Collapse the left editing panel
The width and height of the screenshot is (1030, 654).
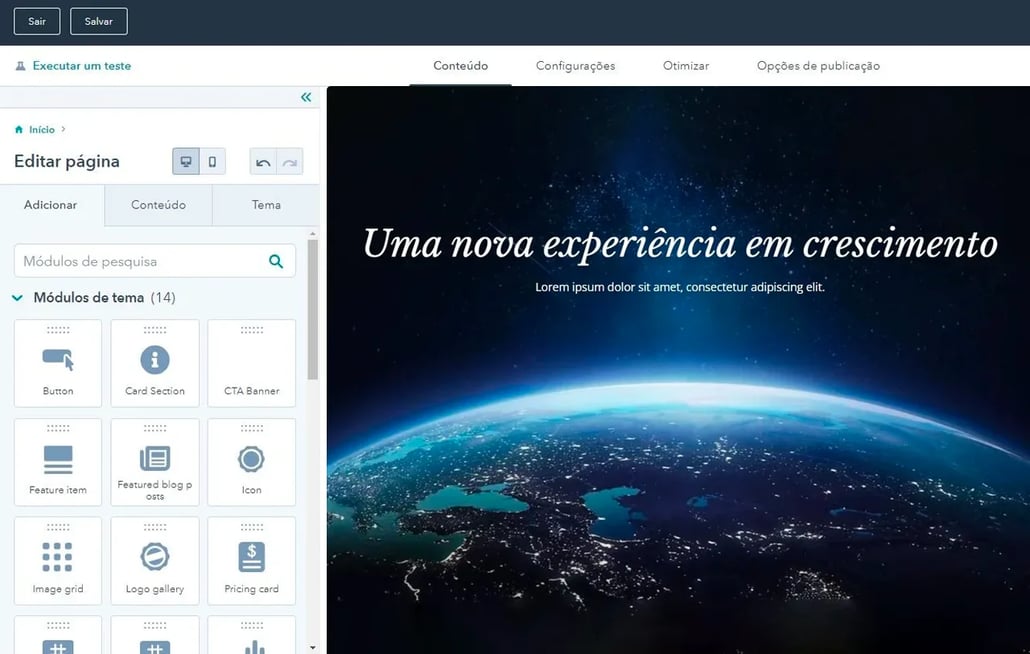click(x=306, y=97)
